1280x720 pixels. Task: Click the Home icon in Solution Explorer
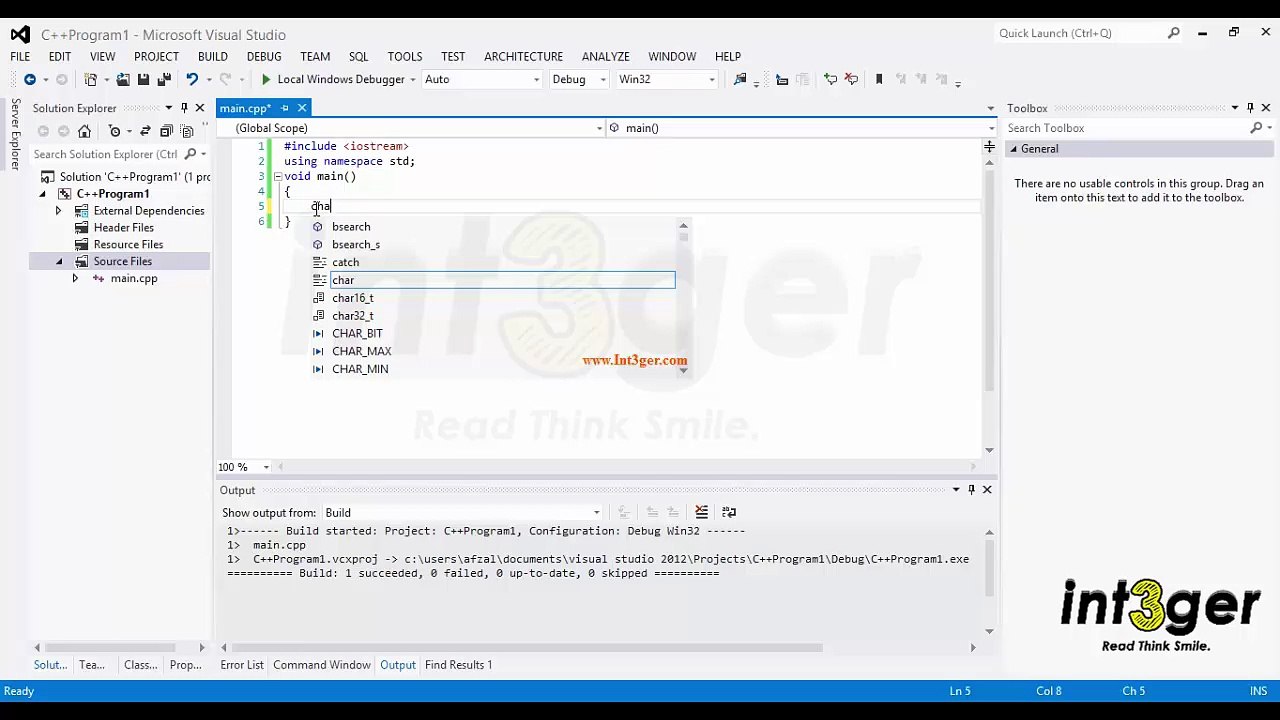point(84,131)
